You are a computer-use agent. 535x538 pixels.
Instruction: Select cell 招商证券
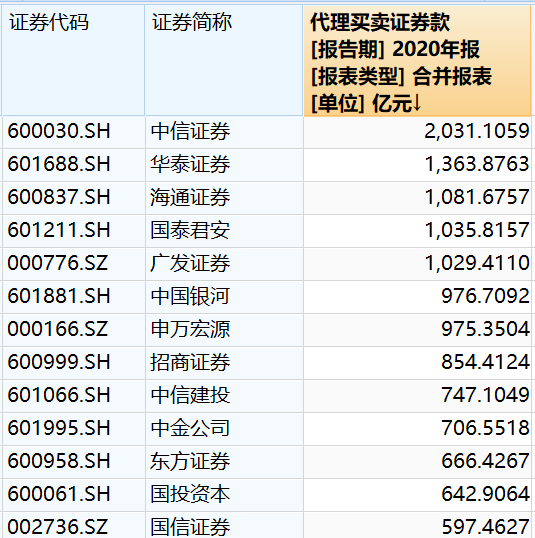point(224,363)
